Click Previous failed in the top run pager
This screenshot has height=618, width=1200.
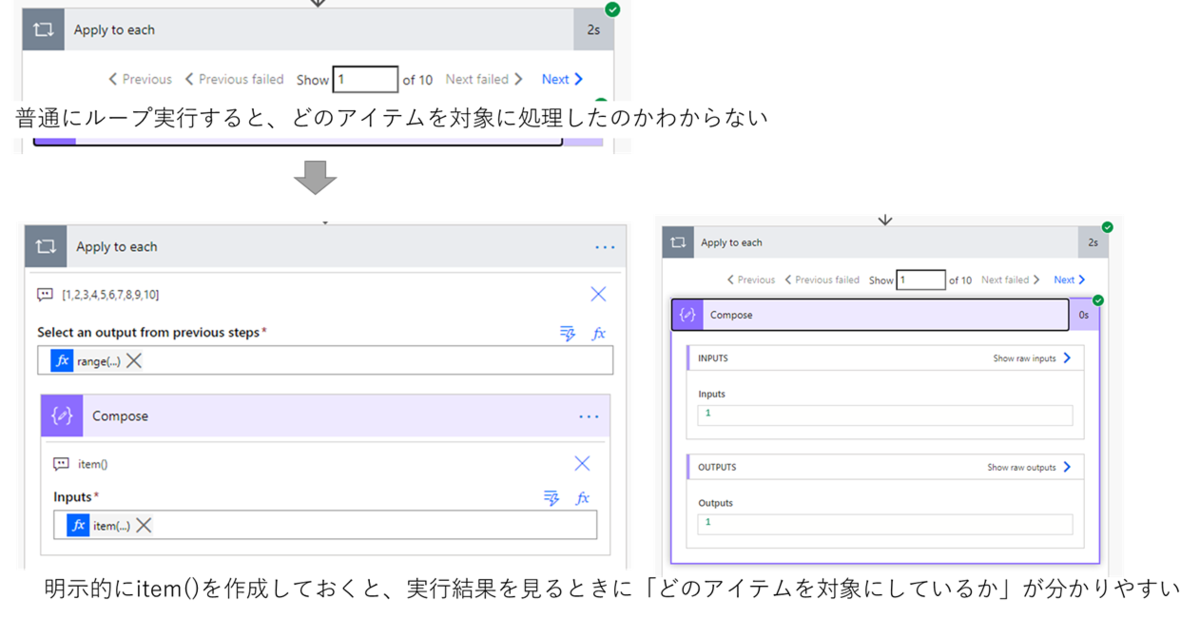[x=234, y=79]
